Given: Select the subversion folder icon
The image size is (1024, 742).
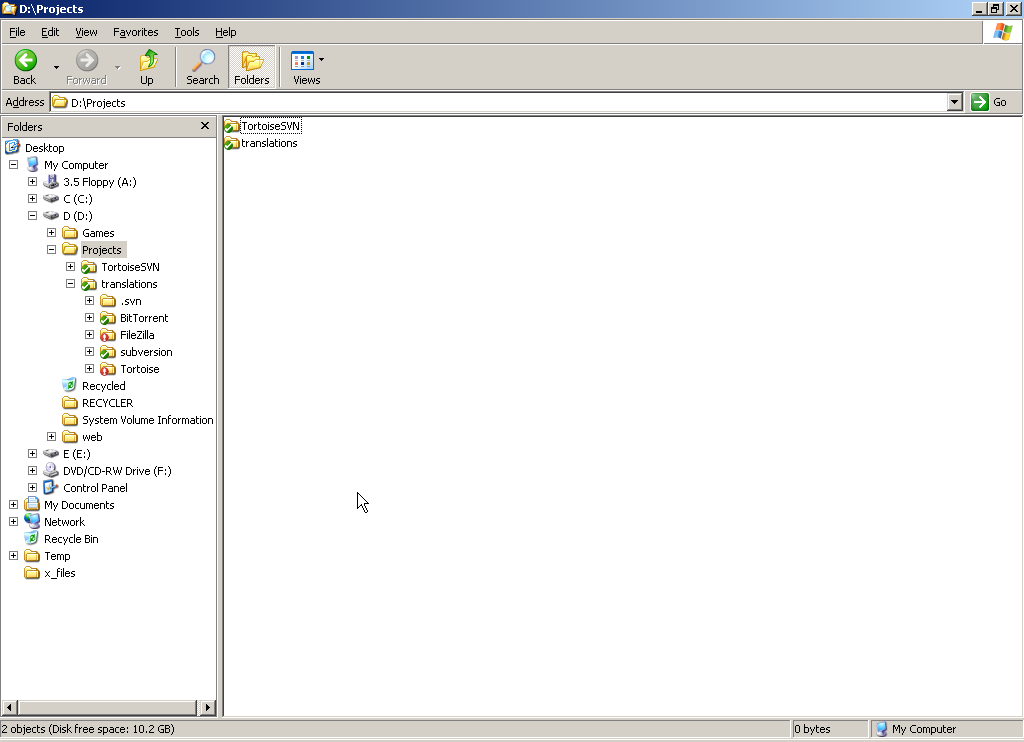Looking at the screenshot, I should pyautogui.click(x=108, y=352).
